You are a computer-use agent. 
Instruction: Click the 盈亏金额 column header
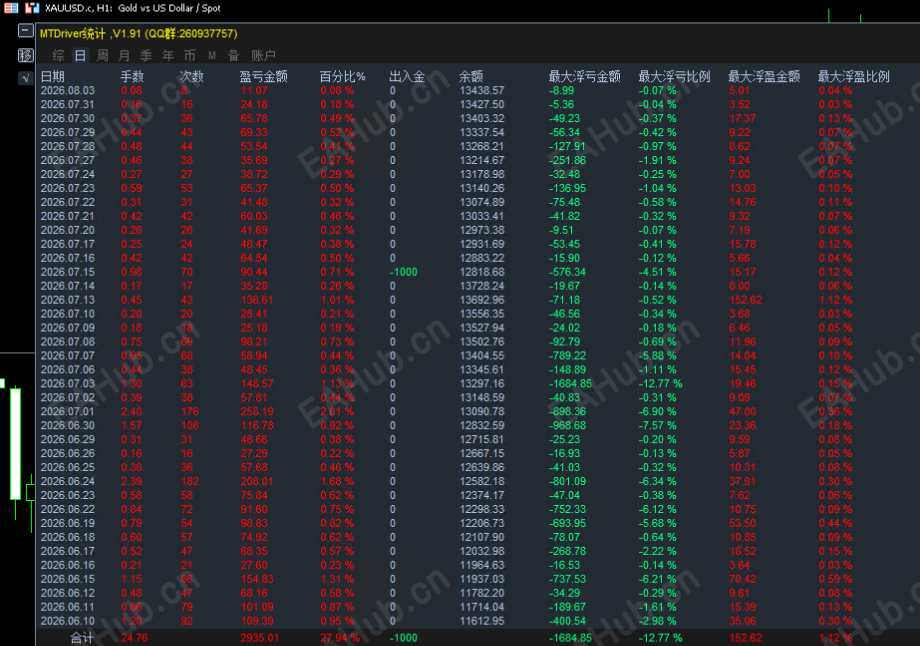tap(263, 76)
